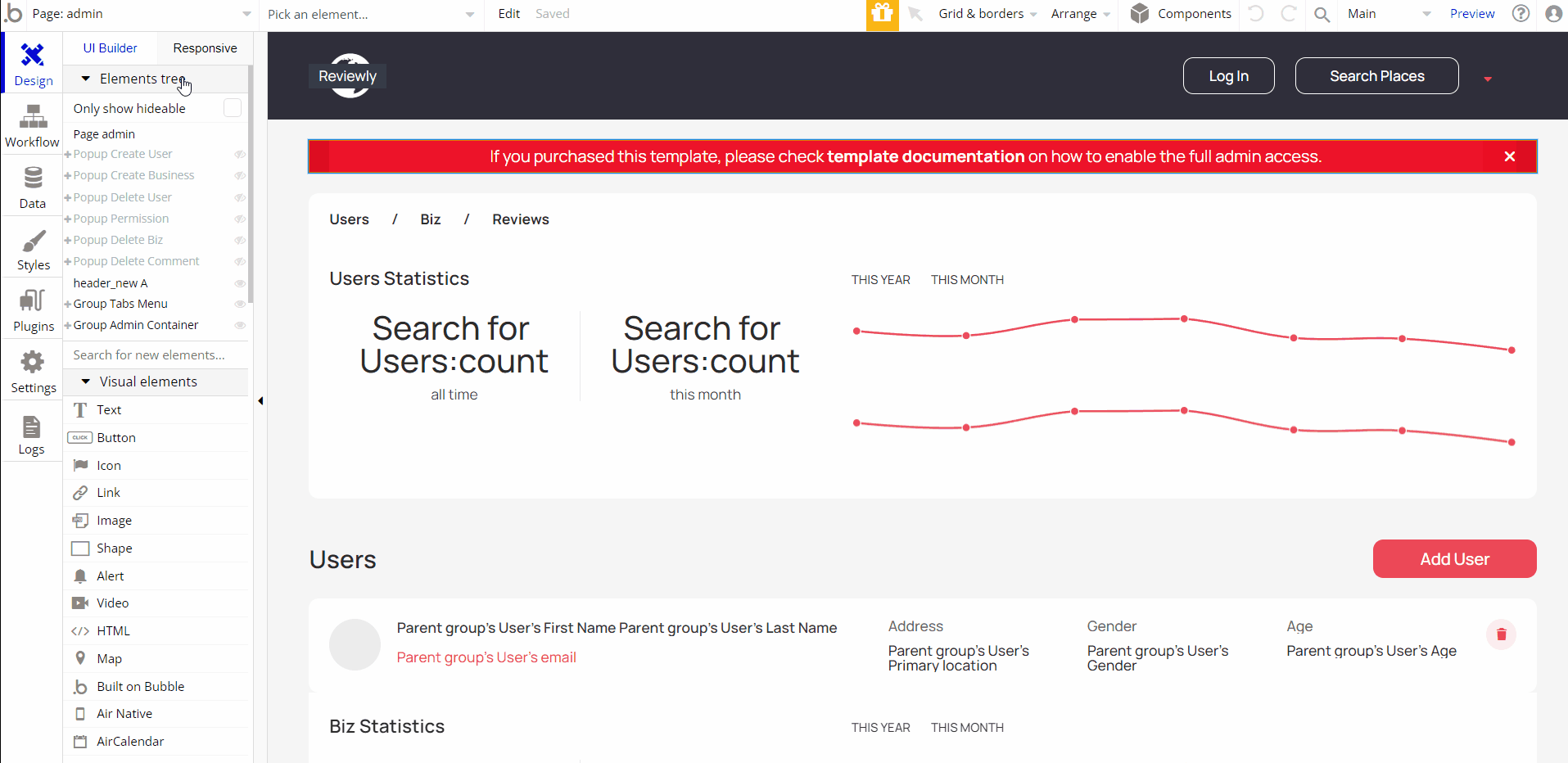Screen dimensions: 1568x763
Task: Click the gift box icon
Action: click(x=882, y=14)
